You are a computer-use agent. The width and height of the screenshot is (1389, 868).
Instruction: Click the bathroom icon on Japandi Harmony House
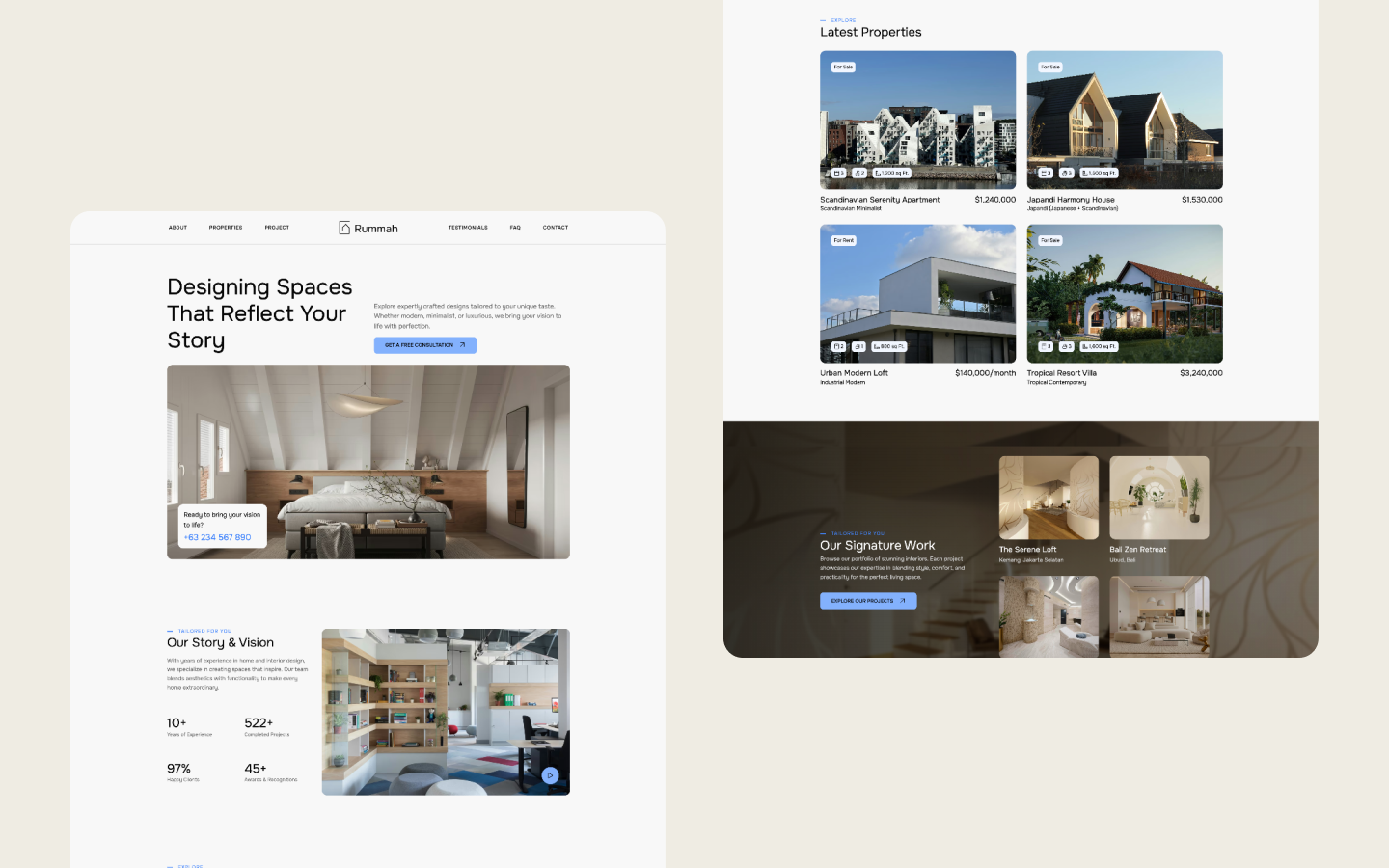point(1064,173)
